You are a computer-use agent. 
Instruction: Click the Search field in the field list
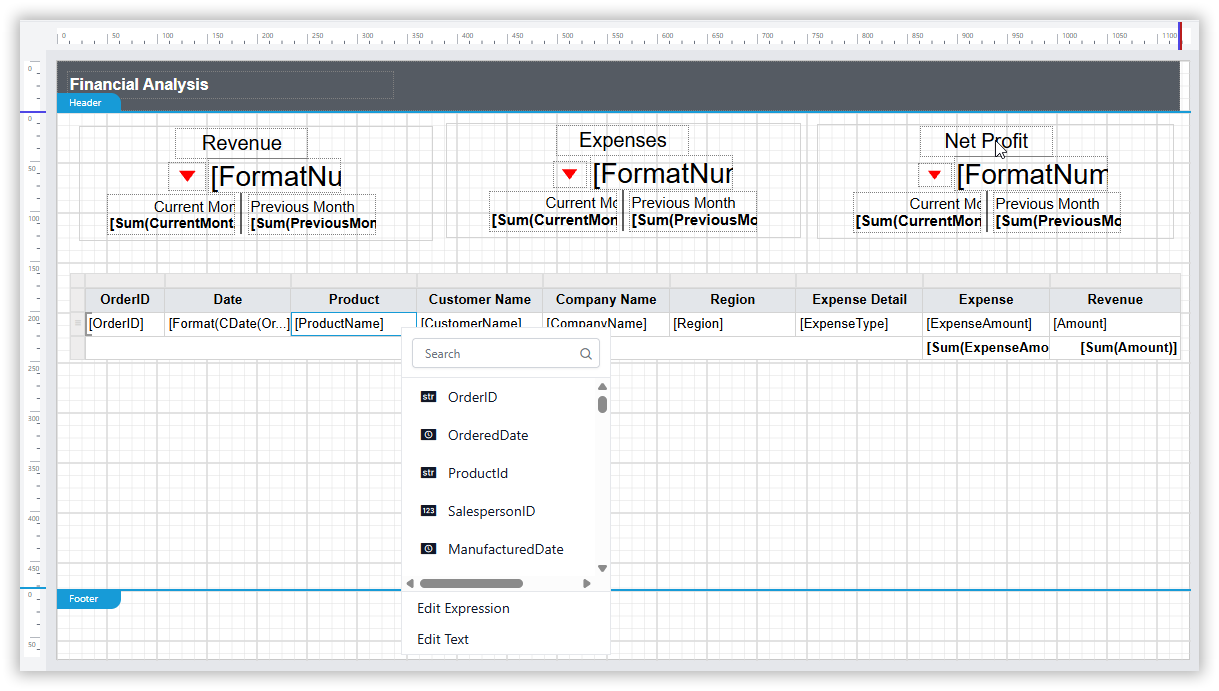(497, 354)
